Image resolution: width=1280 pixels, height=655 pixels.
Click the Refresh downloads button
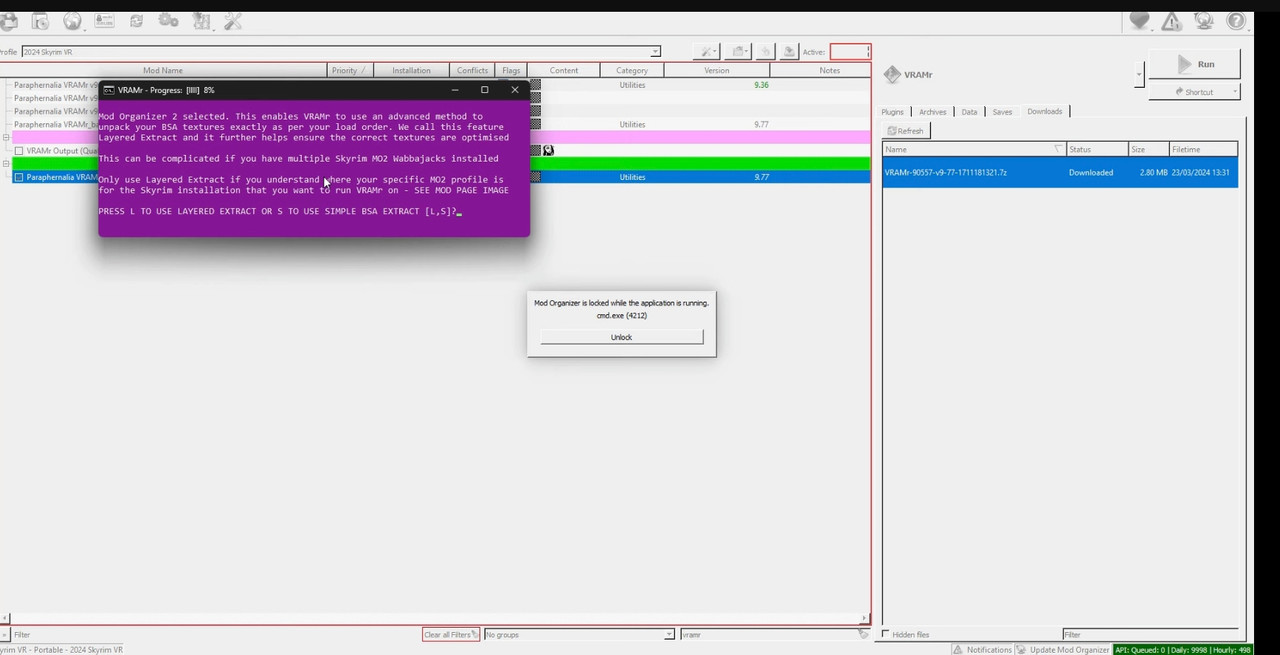coord(906,131)
